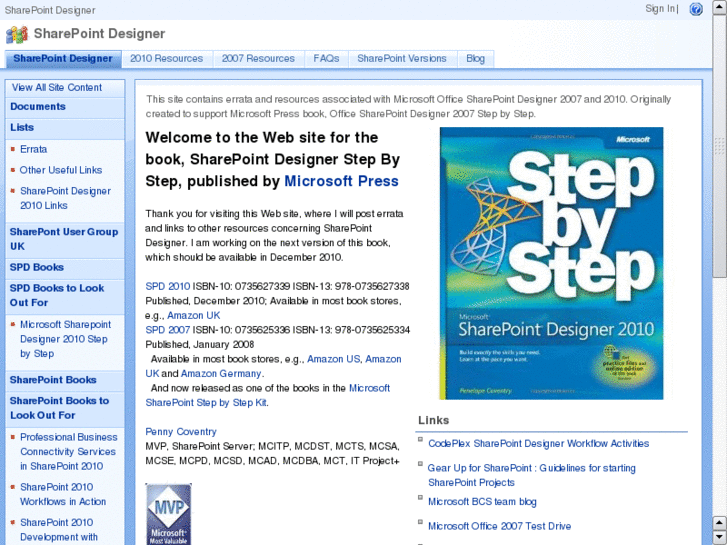727x545 pixels.
Task: Open the Lists sidebar heading
Action: [x=22, y=128]
